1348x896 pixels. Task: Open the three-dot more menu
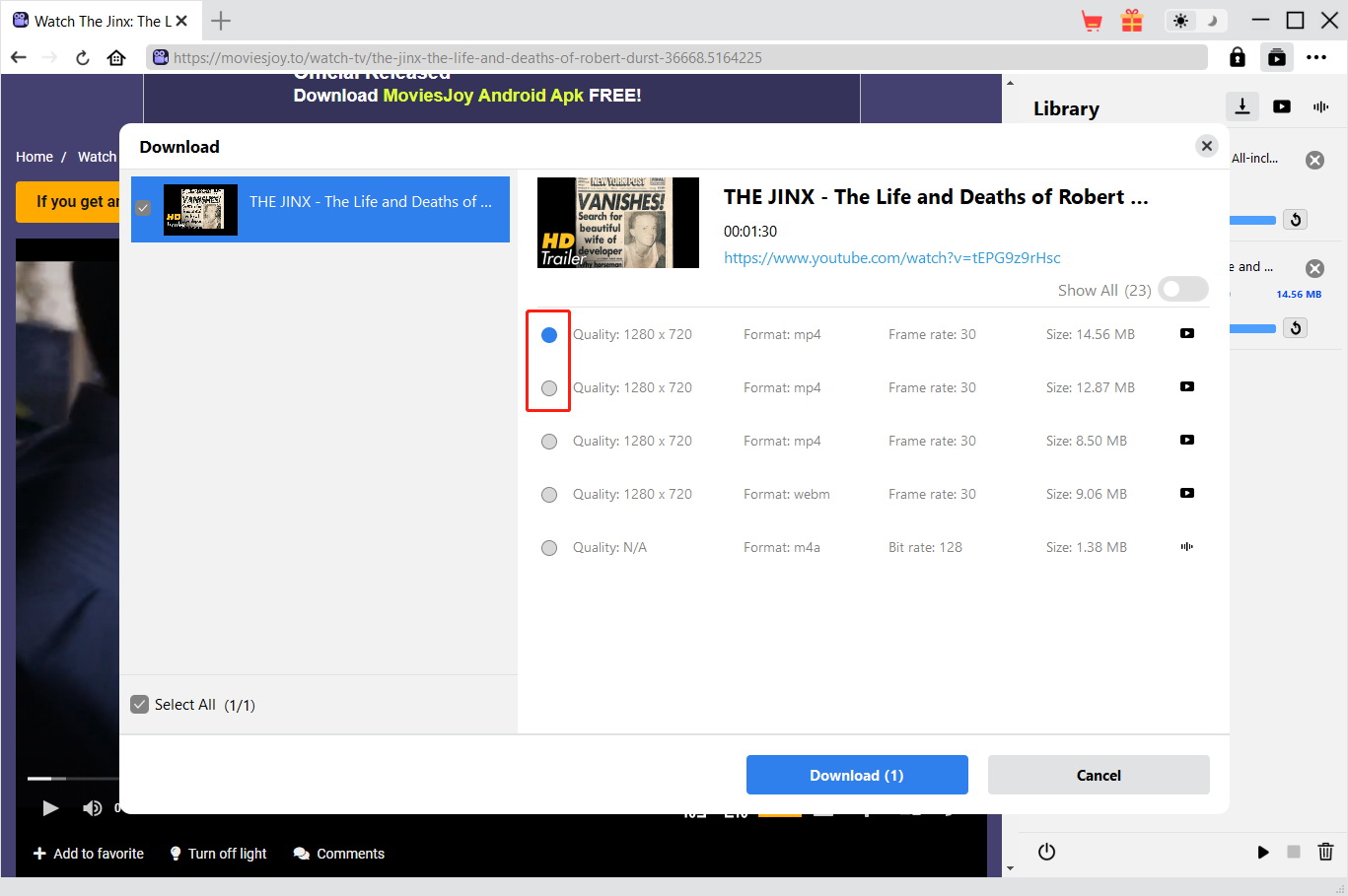click(x=1316, y=57)
